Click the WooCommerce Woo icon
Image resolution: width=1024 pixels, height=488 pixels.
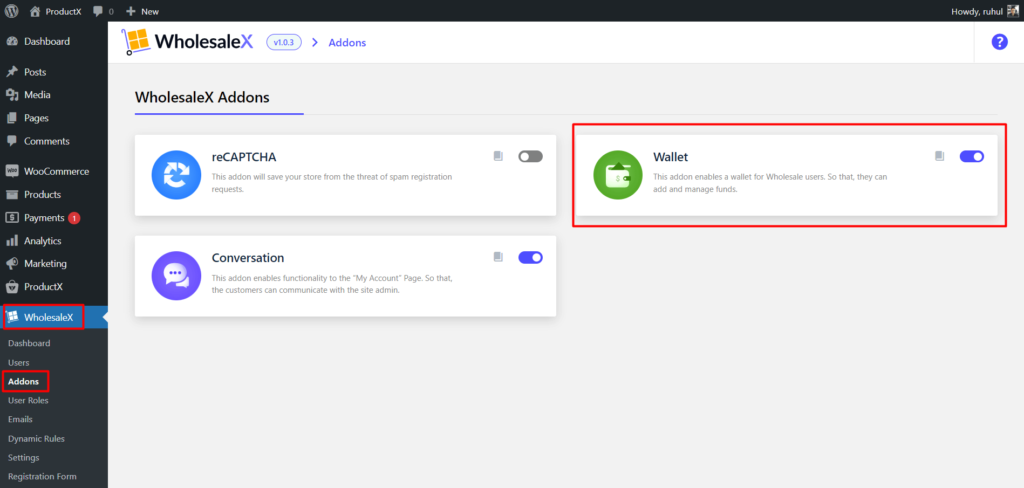coord(12,171)
